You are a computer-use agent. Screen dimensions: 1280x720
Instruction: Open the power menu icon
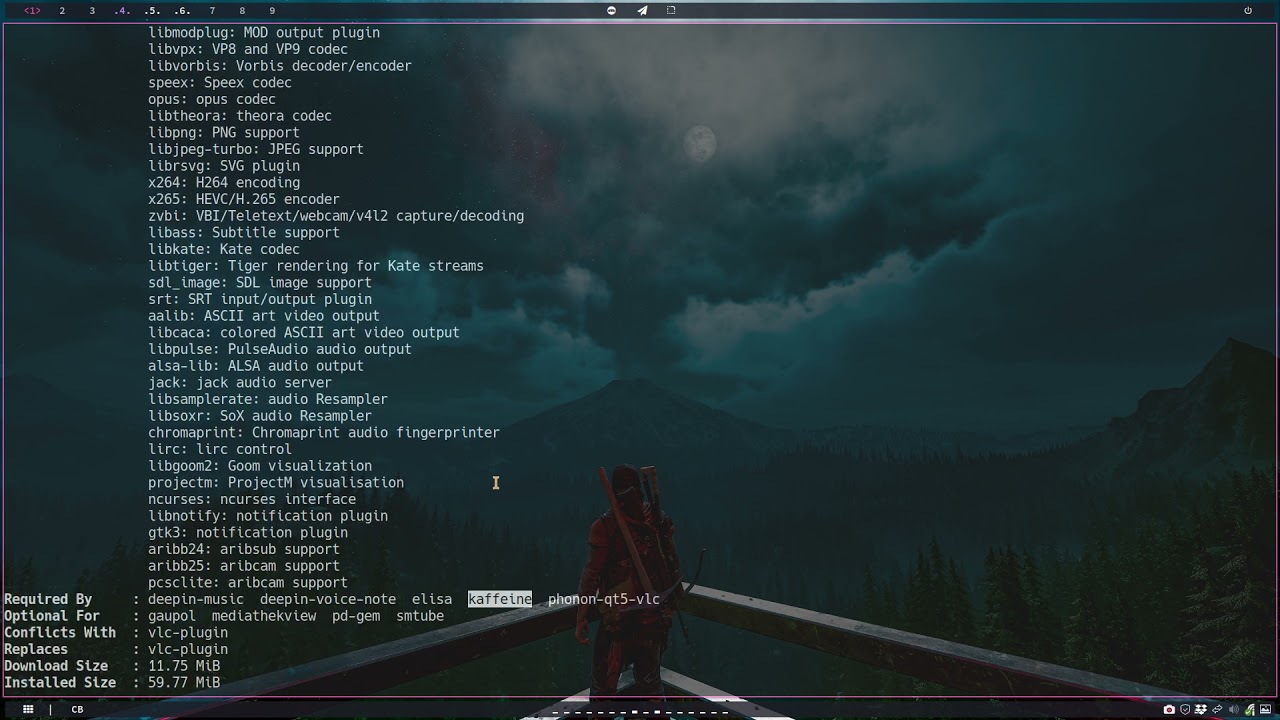pos(1248,10)
